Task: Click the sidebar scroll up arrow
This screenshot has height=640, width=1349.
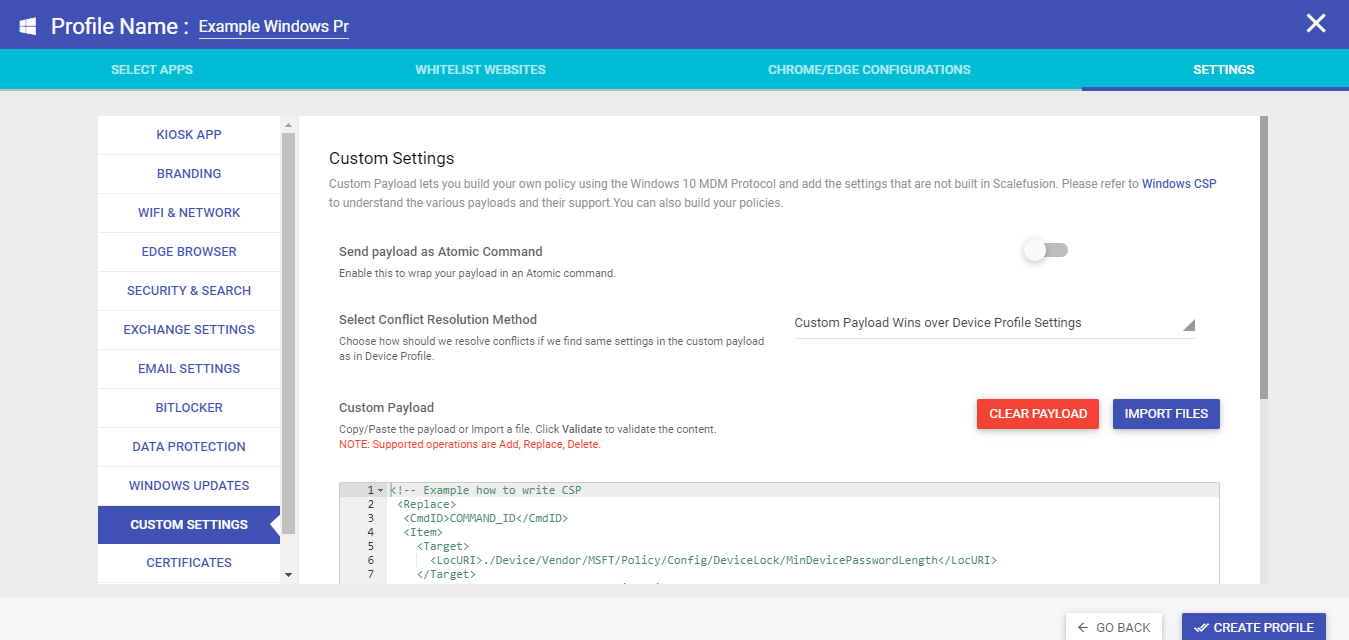Action: point(289,126)
